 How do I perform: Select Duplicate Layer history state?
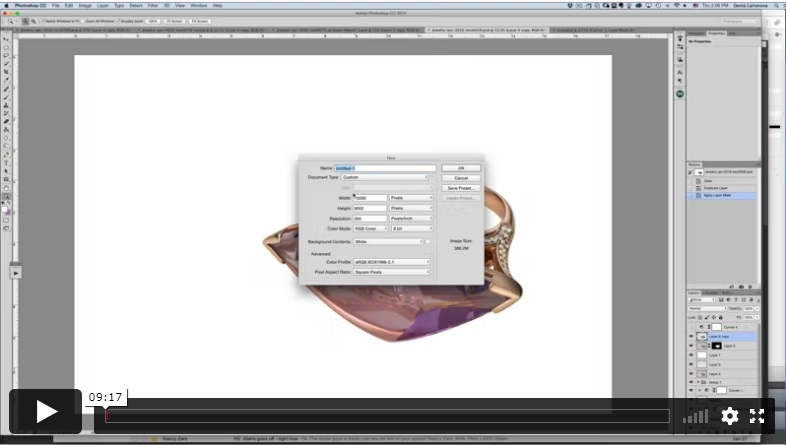(x=722, y=188)
